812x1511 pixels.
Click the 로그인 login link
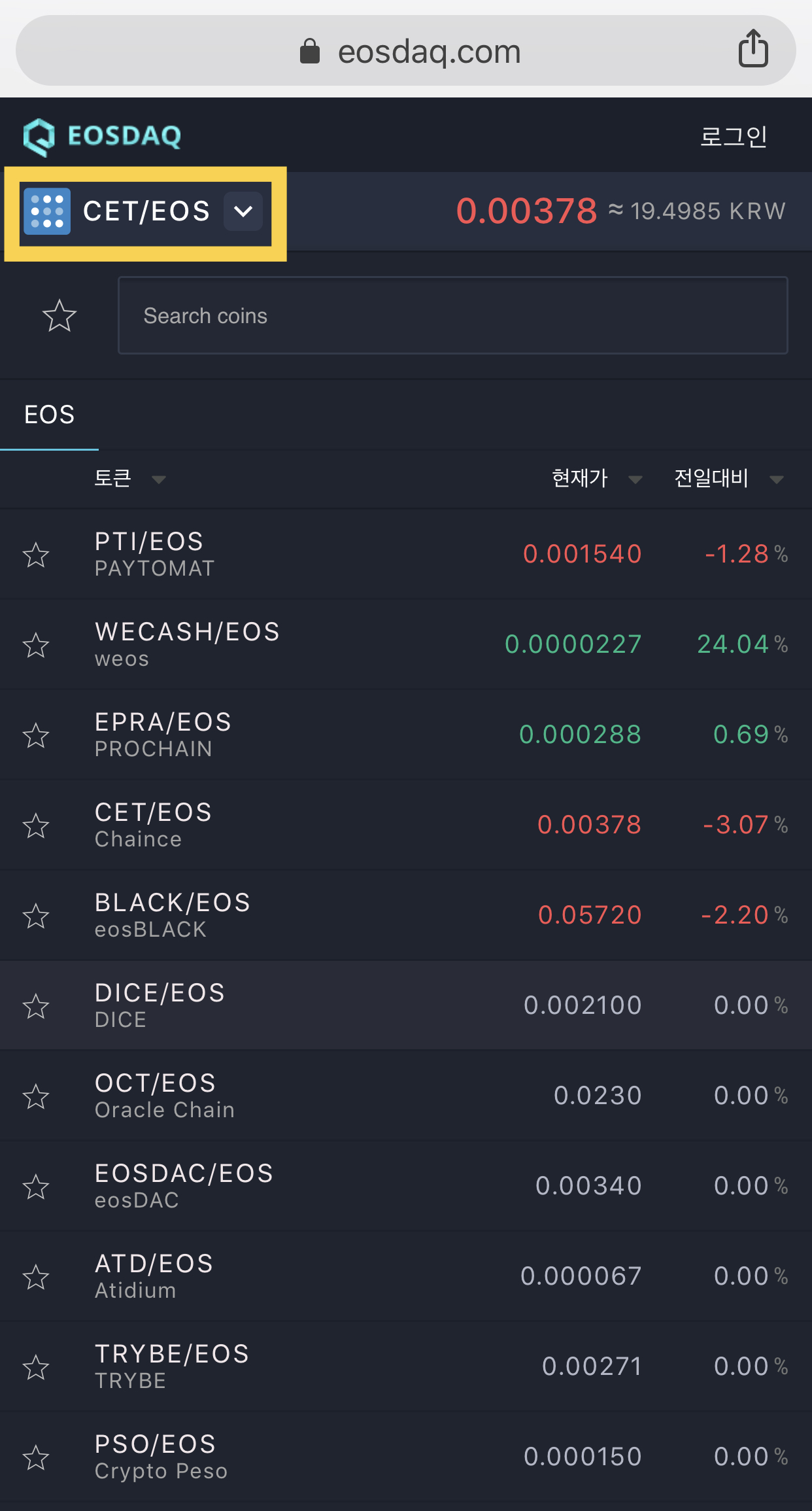733,137
